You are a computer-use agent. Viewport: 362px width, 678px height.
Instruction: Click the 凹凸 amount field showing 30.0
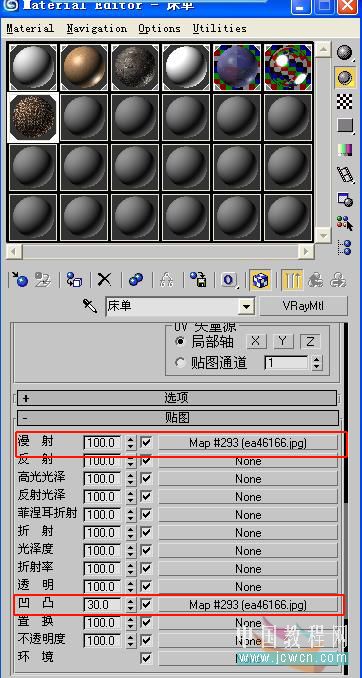[x=103, y=604]
